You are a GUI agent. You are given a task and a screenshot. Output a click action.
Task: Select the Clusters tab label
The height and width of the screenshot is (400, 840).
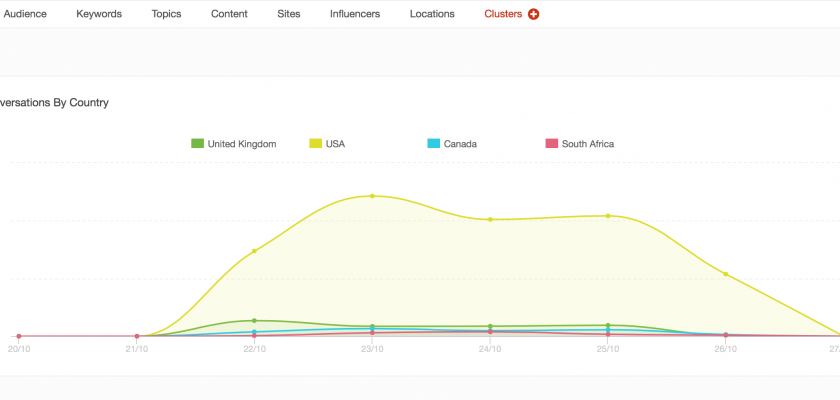click(x=503, y=14)
